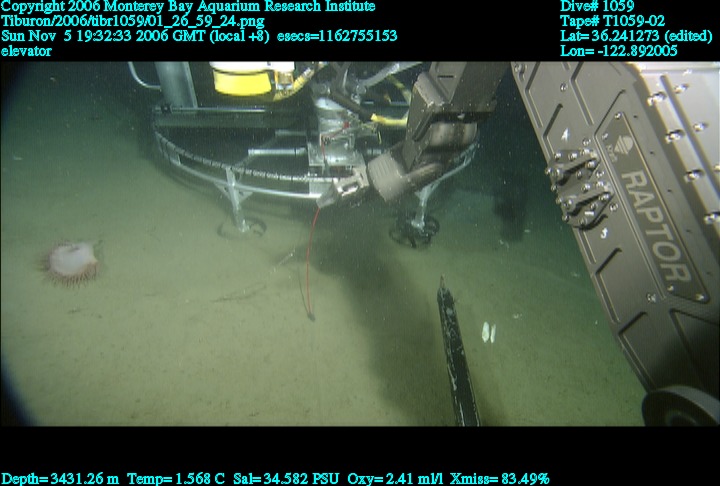This screenshot has width=720, height=486.
Task: Click the 'Temp=1.568 C' reading
Action: (x=176, y=479)
